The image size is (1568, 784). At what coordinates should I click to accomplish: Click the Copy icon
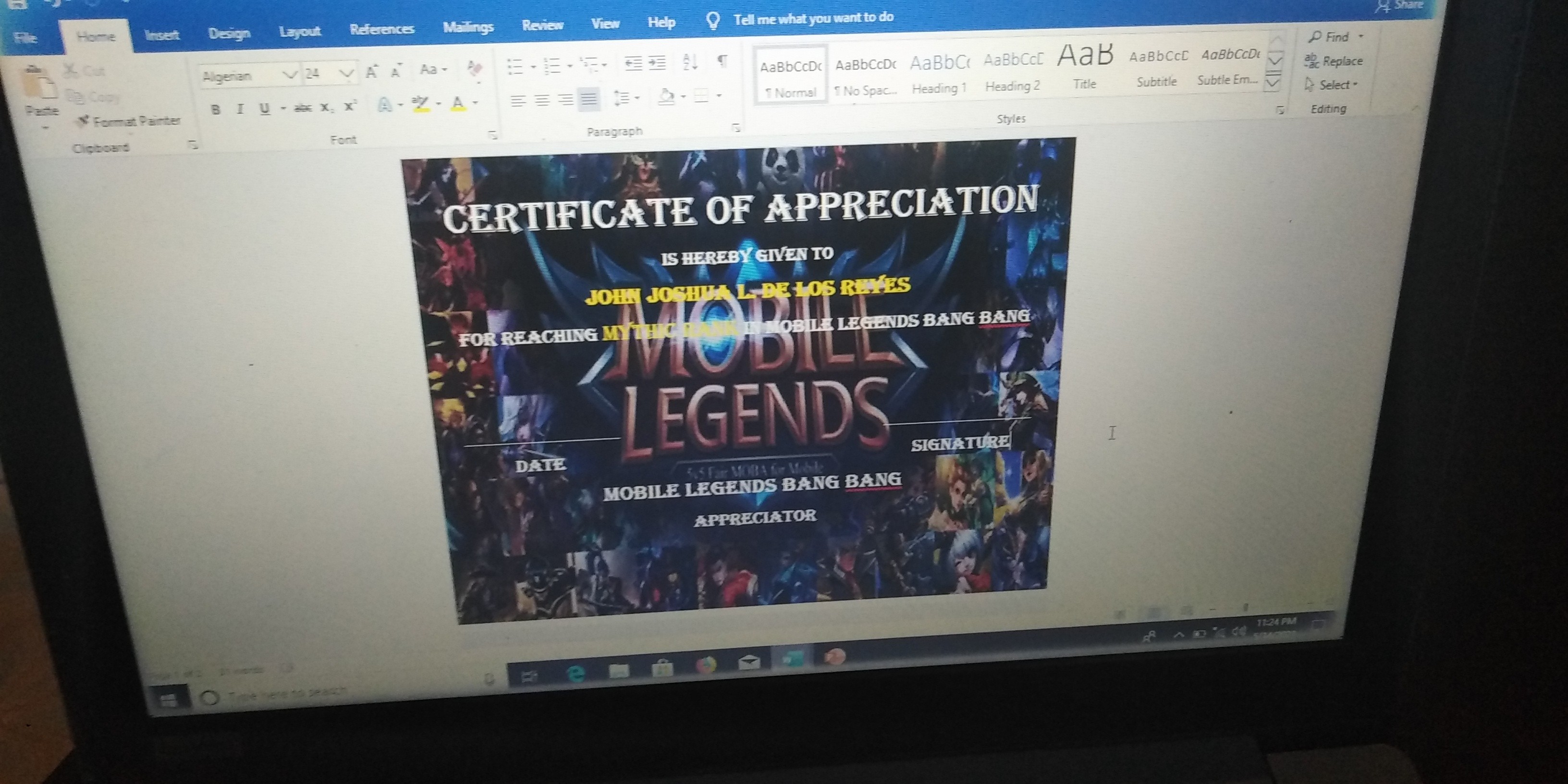click(x=75, y=96)
